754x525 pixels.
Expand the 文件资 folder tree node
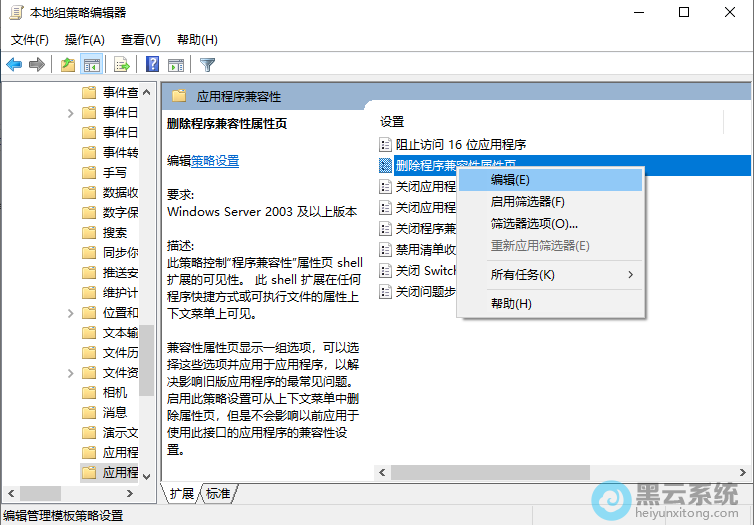71,372
